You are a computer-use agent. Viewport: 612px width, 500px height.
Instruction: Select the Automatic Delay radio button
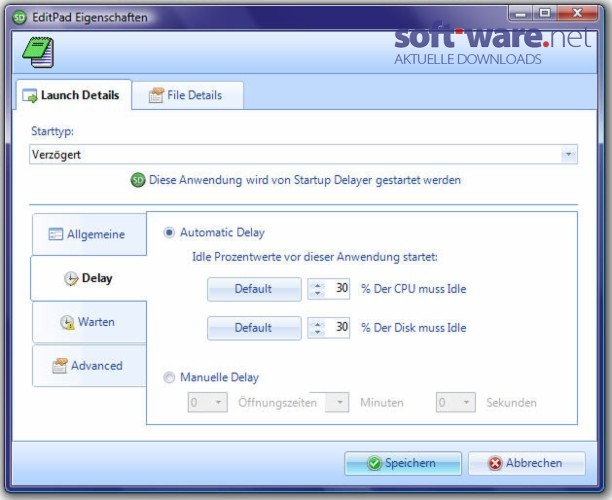click(169, 233)
